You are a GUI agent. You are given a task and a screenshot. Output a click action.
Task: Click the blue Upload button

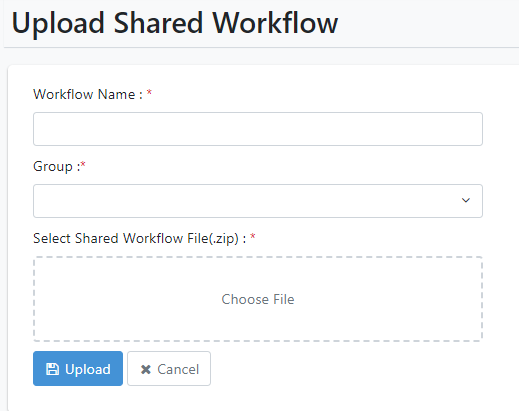pos(78,368)
